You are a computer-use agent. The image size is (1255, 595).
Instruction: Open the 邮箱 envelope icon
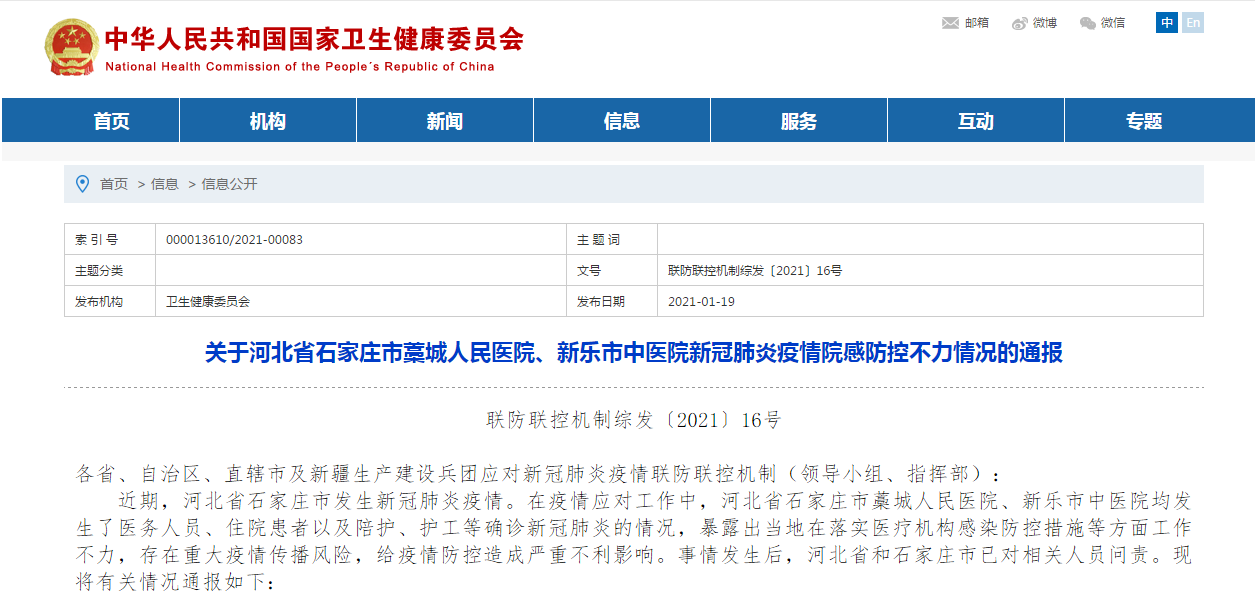pos(950,23)
